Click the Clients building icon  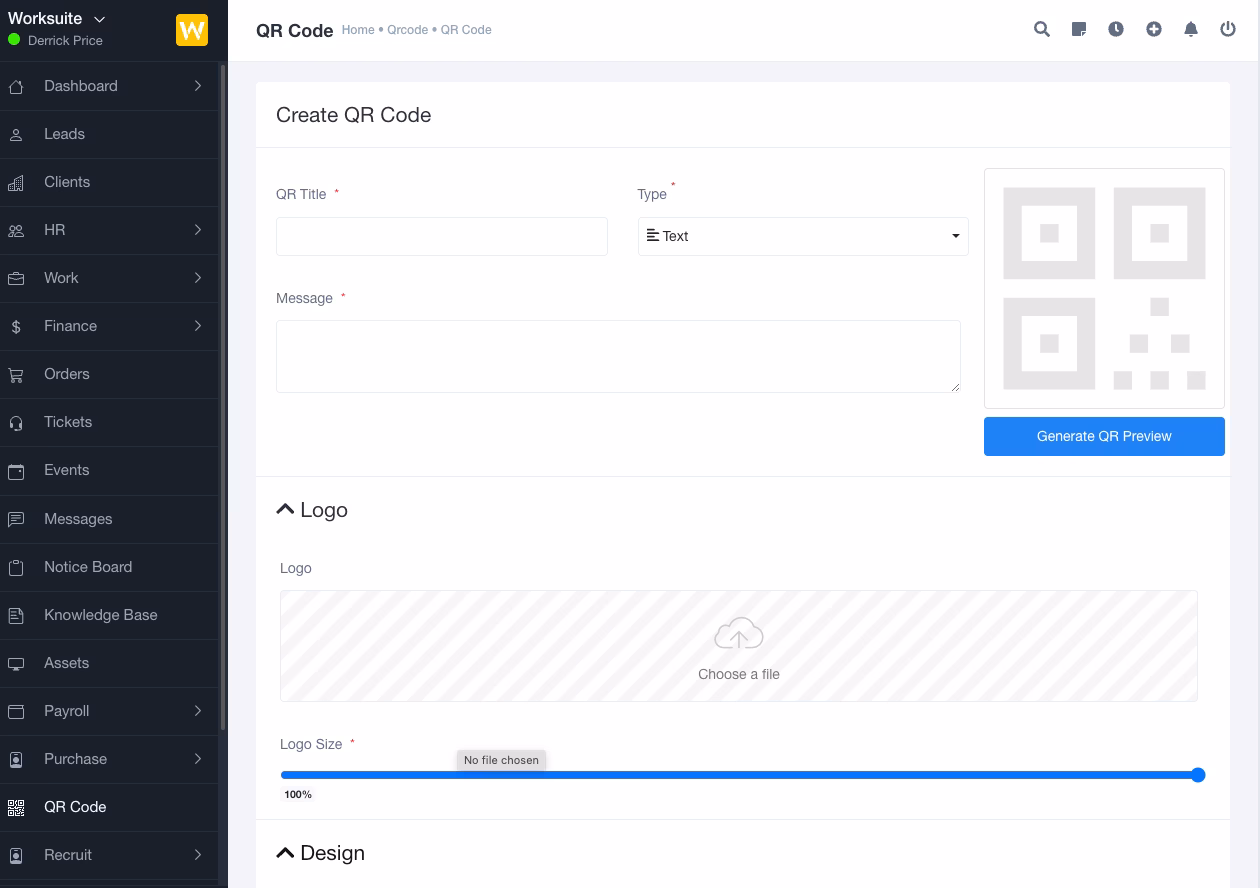(16, 183)
